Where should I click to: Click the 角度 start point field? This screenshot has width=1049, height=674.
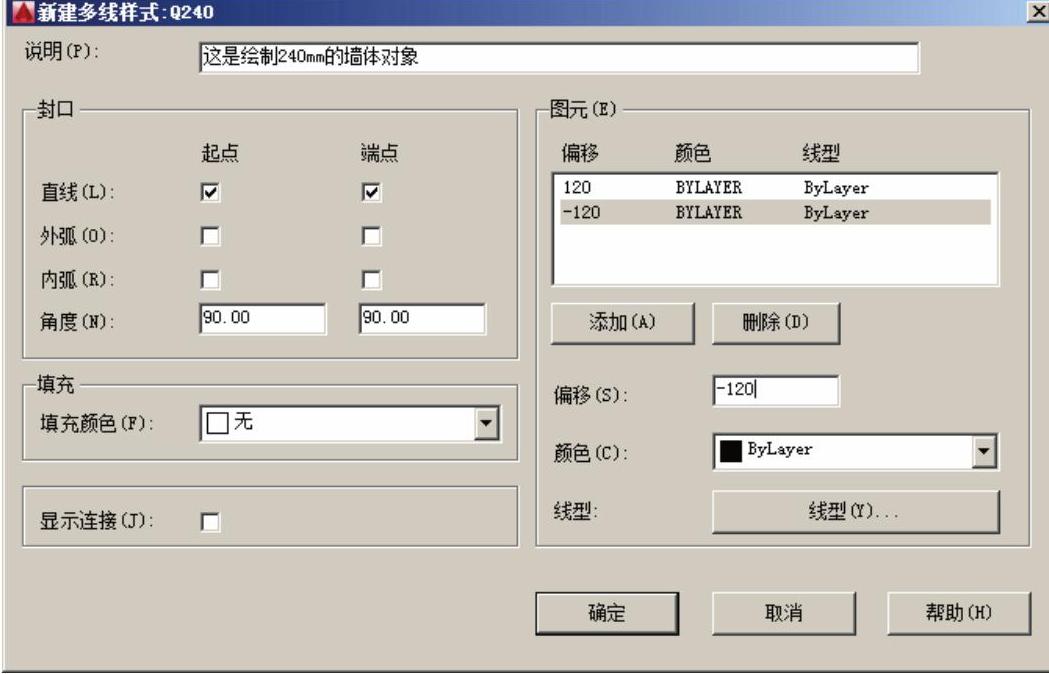tap(262, 319)
